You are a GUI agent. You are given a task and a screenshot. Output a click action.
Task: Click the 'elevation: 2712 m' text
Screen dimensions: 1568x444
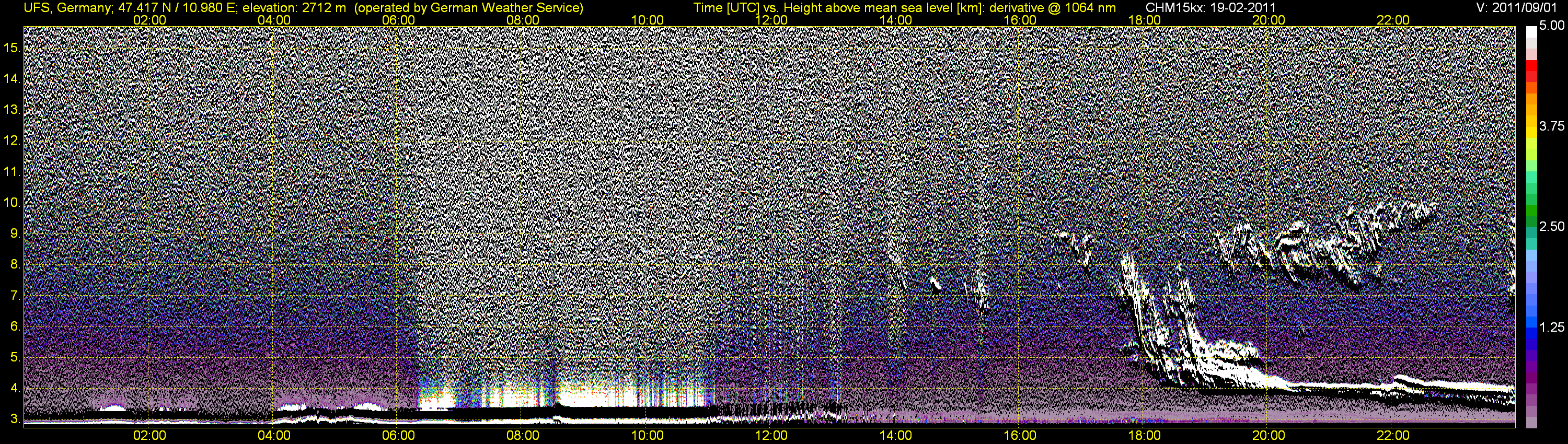pos(294,7)
